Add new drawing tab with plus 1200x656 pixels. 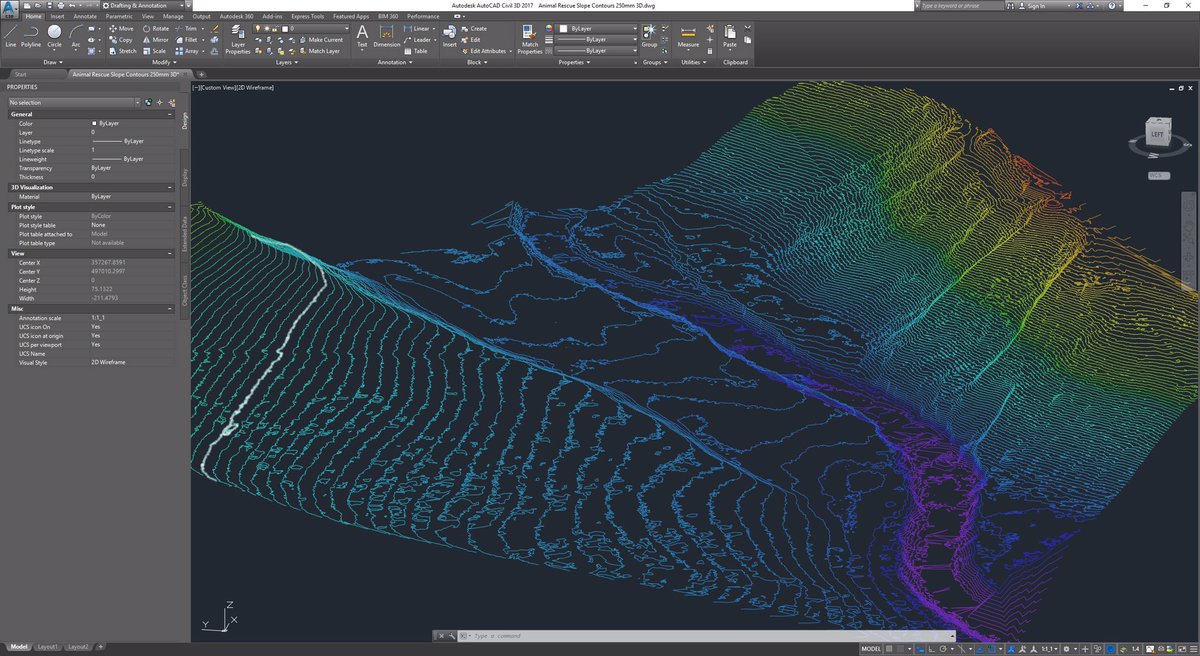[201, 75]
